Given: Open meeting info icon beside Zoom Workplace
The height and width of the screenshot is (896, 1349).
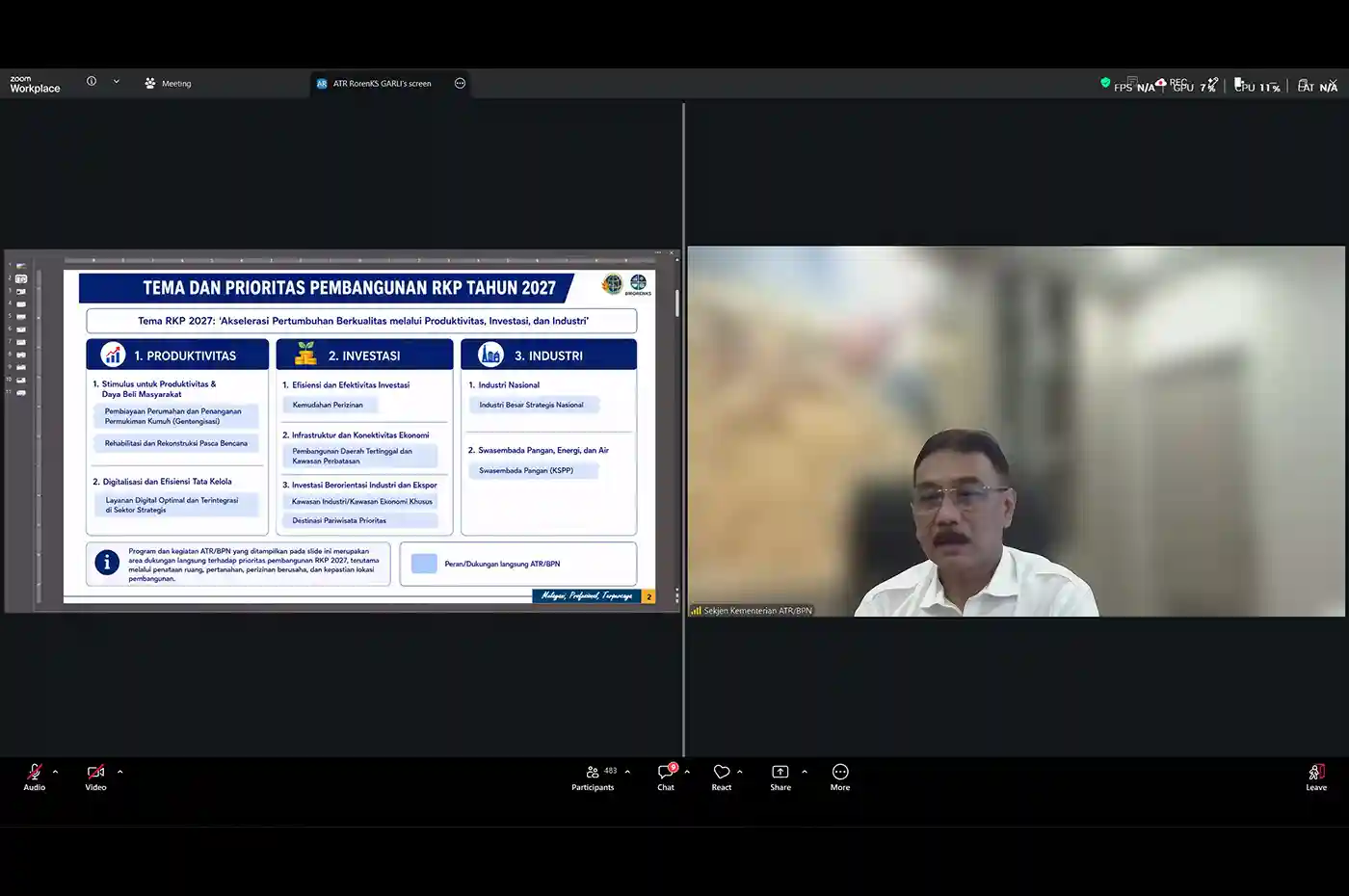Looking at the screenshot, I should coord(92,82).
